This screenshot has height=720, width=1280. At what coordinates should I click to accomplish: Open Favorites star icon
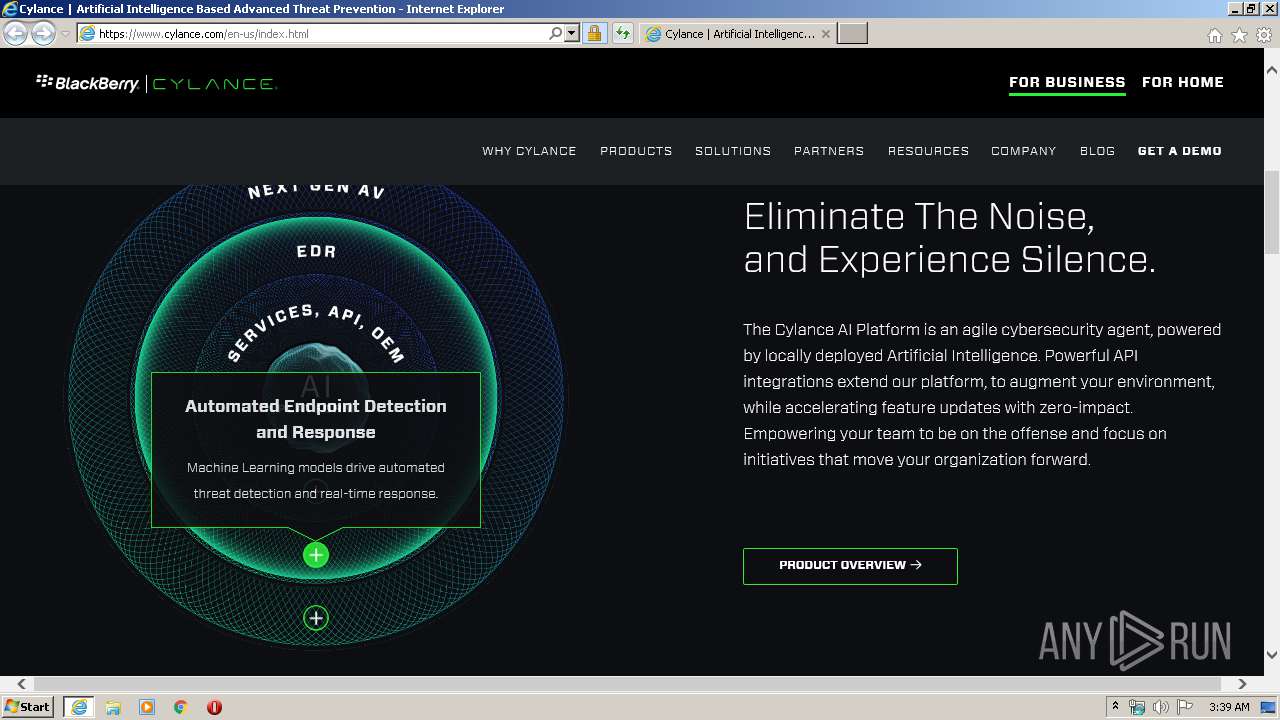pyautogui.click(x=1239, y=35)
